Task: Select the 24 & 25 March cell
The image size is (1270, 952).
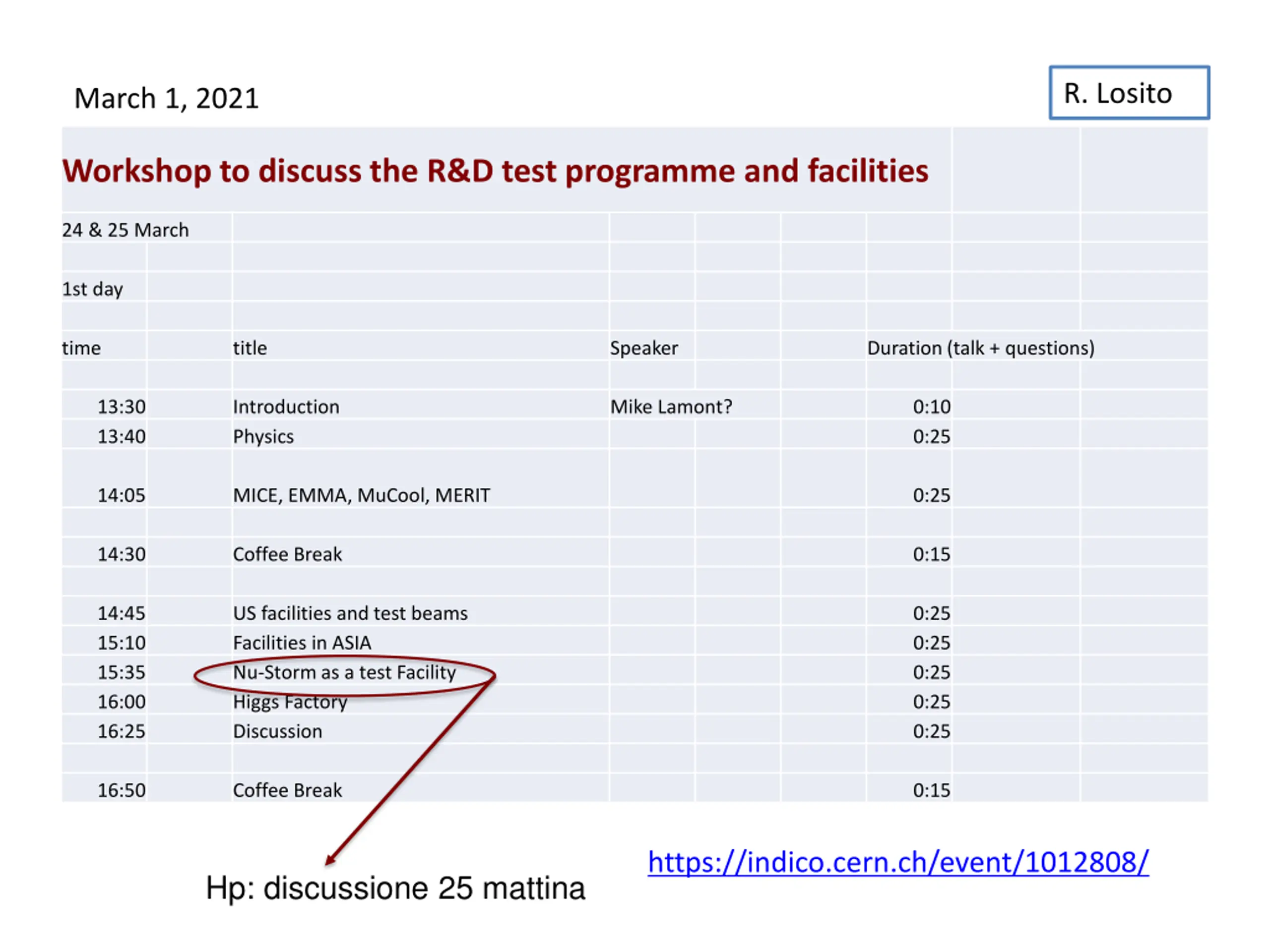Action: pos(125,230)
